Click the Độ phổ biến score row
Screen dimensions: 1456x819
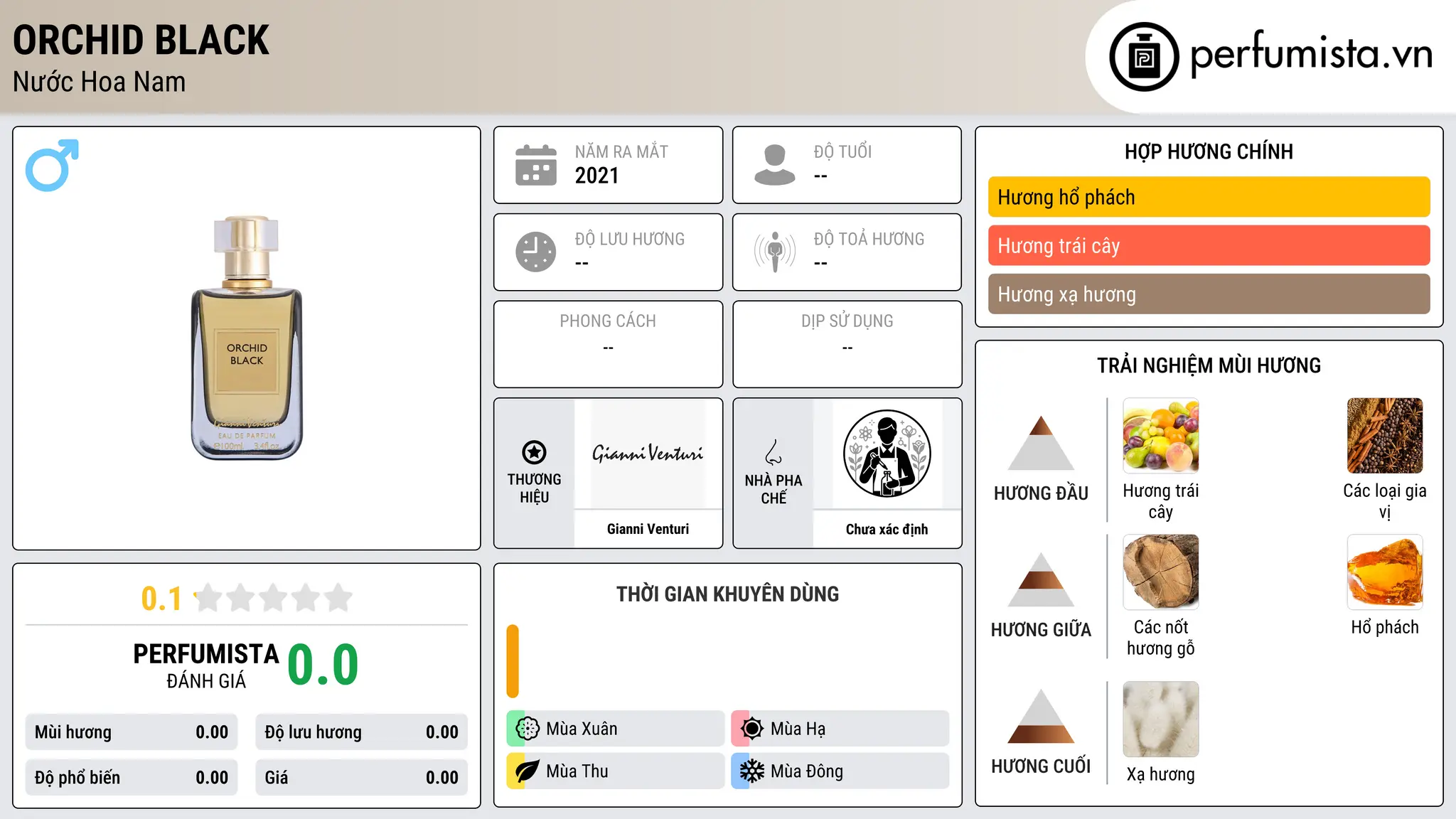pyautogui.click(x=132, y=778)
